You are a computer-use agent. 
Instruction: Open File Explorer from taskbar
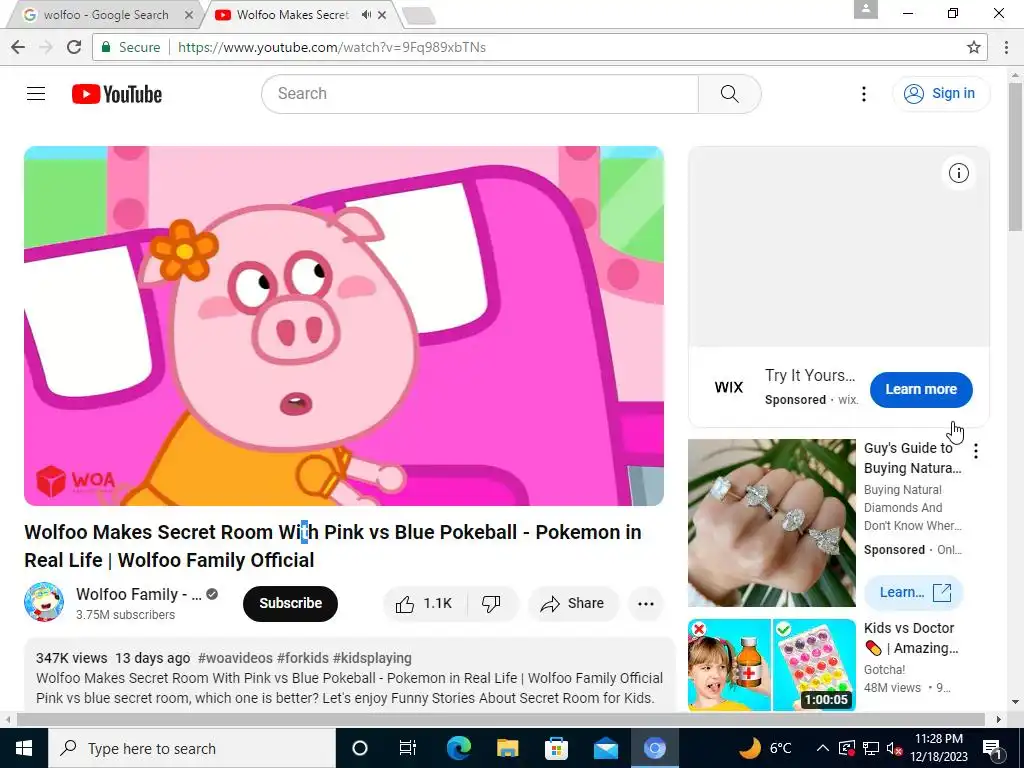click(x=507, y=748)
